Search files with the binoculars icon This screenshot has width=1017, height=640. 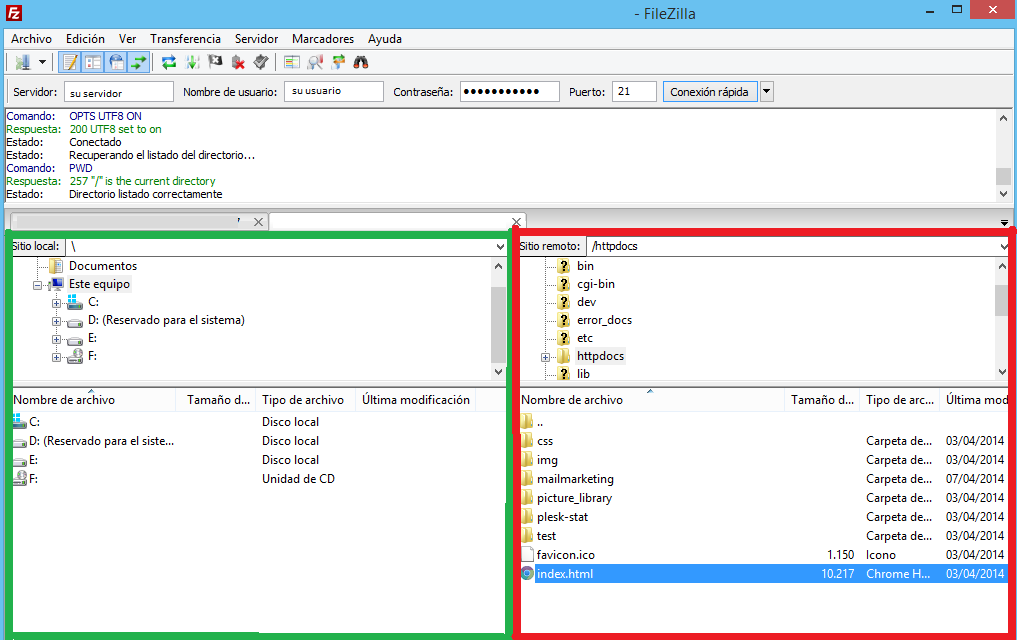tap(361, 62)
